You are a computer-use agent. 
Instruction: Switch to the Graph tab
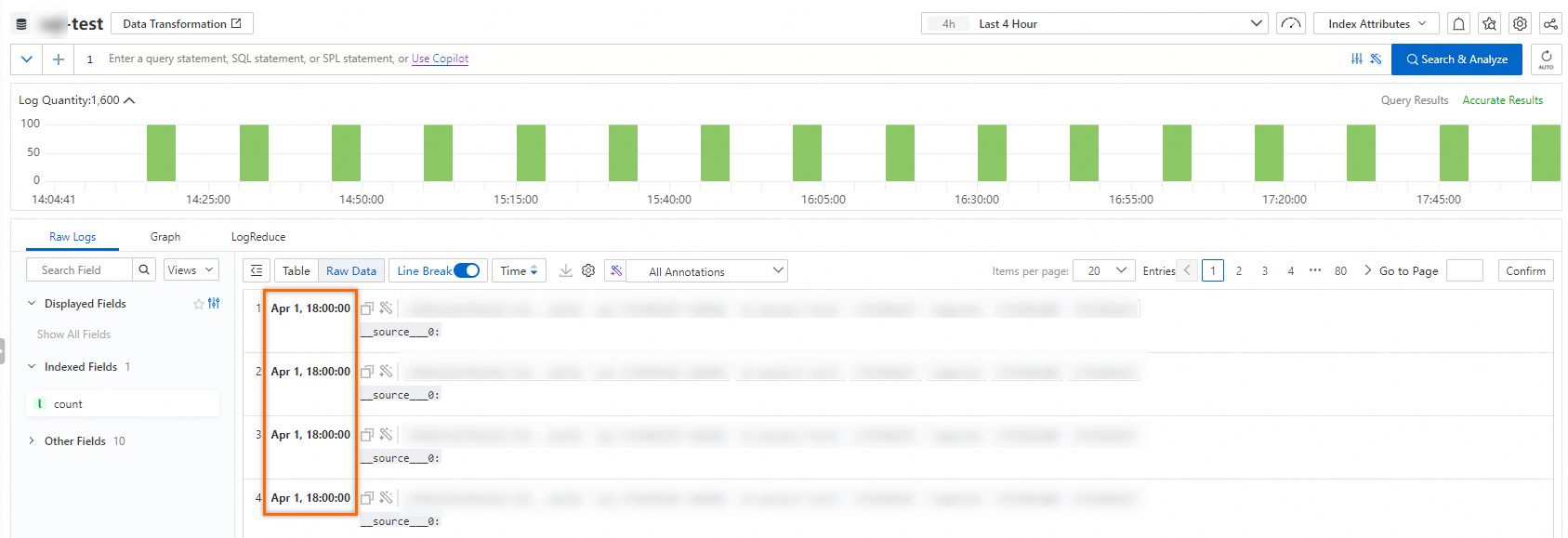tap(165, 237)
